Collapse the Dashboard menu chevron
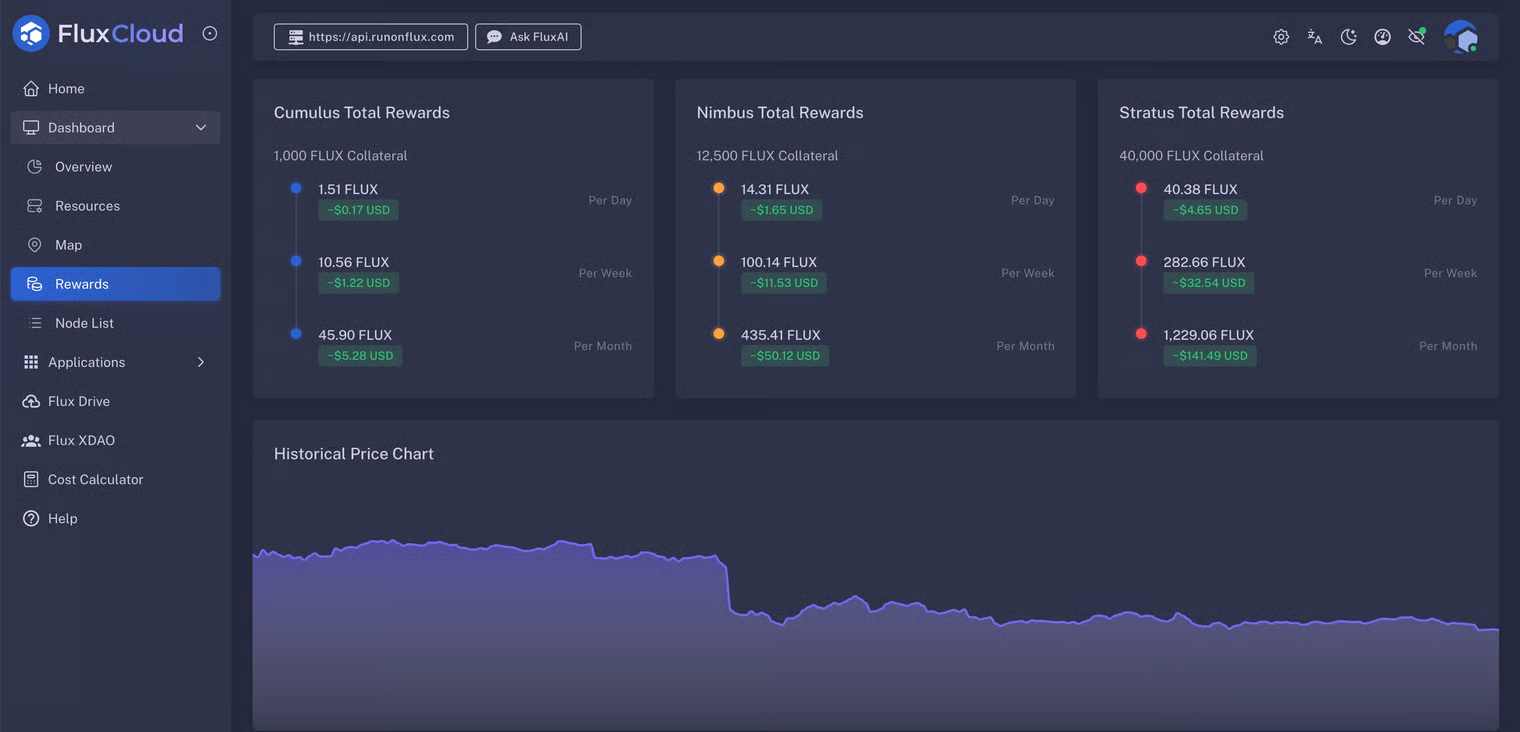The height and width of the screenshot is (732, 1520). [201, 128]
